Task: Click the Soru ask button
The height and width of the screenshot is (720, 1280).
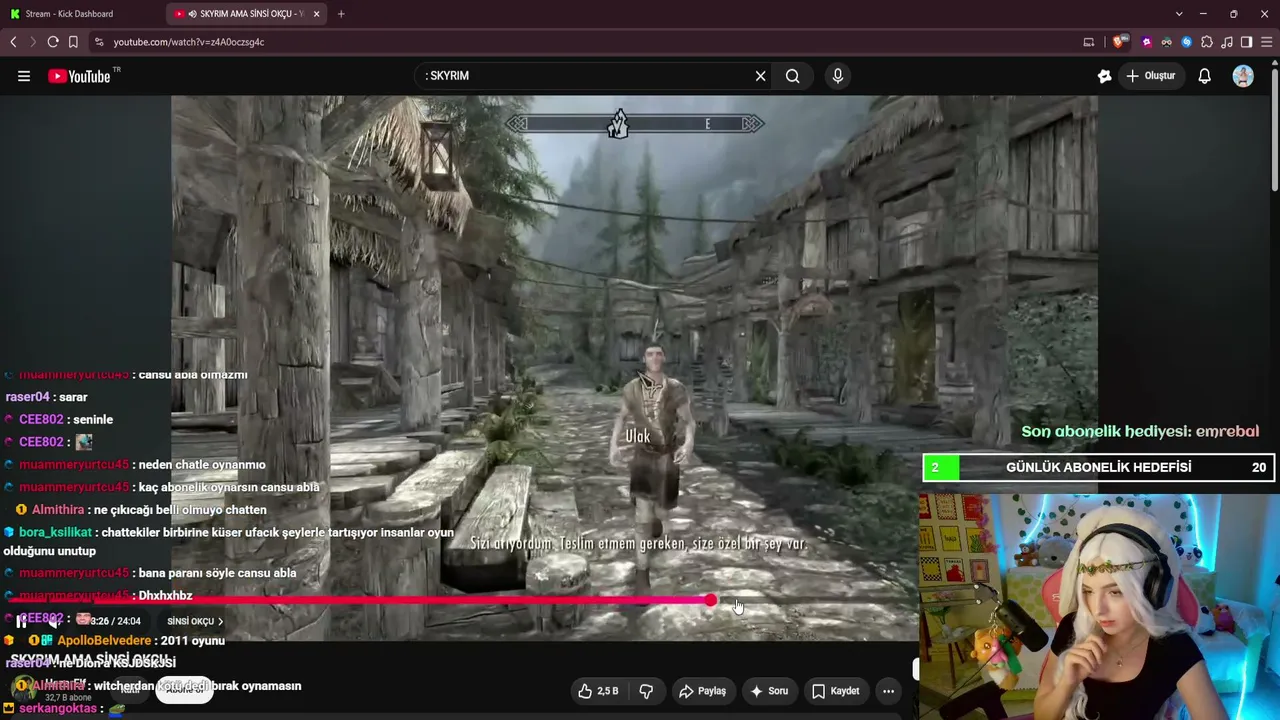Action: pyautogui.click(x=769, y=691)
